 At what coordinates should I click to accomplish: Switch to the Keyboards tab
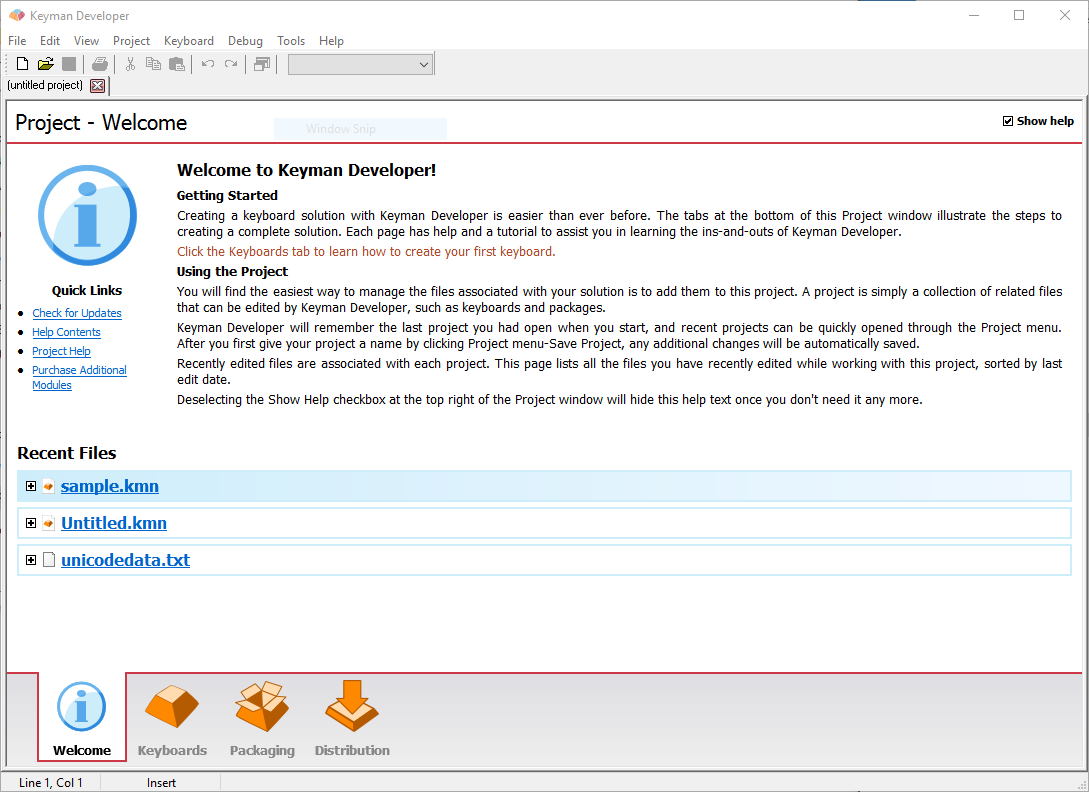coord(172,719)
